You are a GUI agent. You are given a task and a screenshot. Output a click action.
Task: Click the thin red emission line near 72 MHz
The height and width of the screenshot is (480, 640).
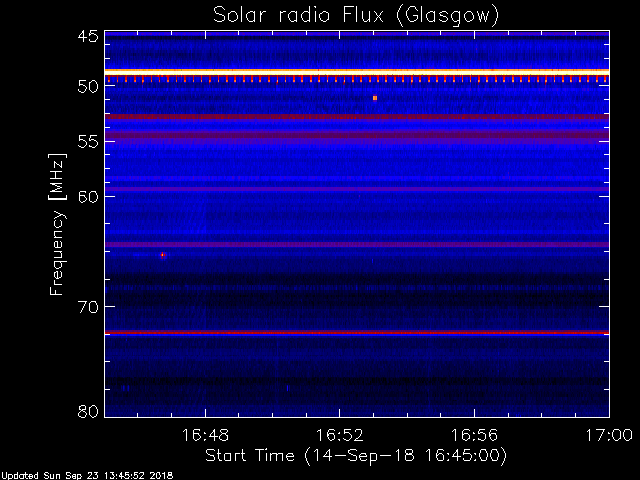tap(357, 333)
